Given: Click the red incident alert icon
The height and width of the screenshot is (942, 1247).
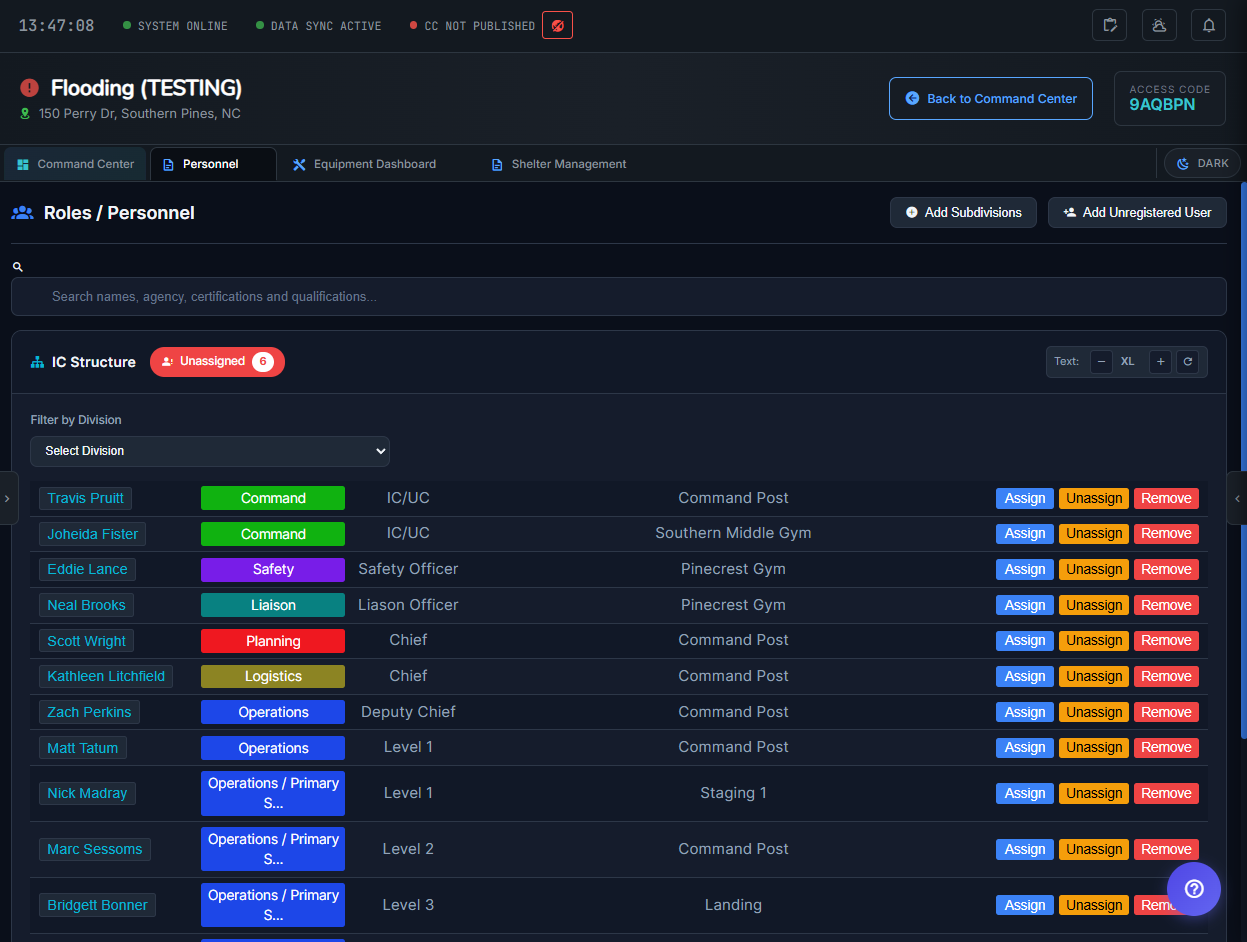Looking at the screenshot, I should coord(29,88).
